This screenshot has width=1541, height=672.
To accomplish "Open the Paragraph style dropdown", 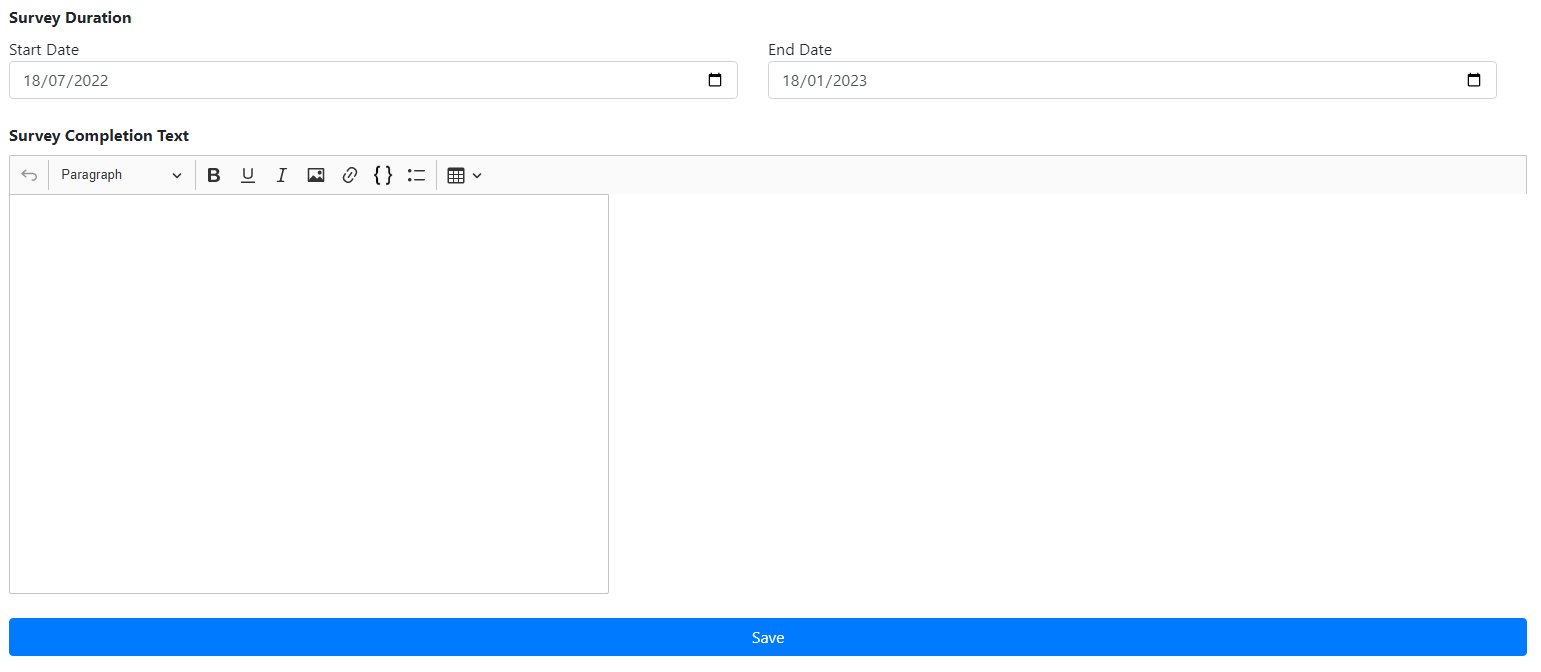I will pyautogui.click(x=121, y=175).
